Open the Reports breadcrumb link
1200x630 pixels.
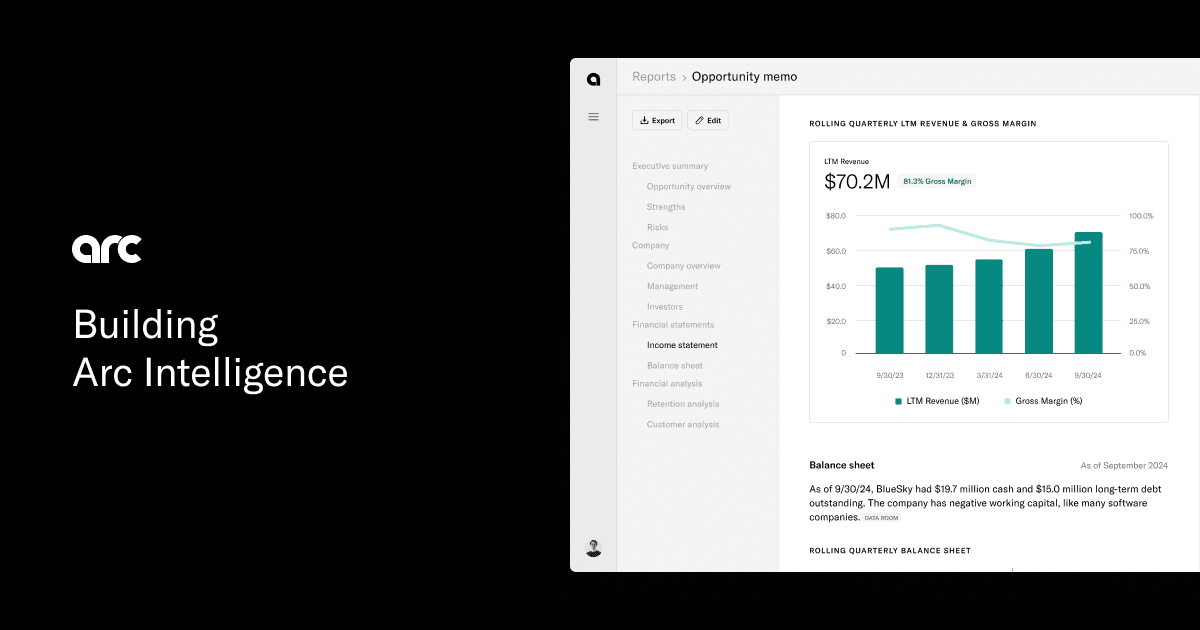tap(654, 76)
